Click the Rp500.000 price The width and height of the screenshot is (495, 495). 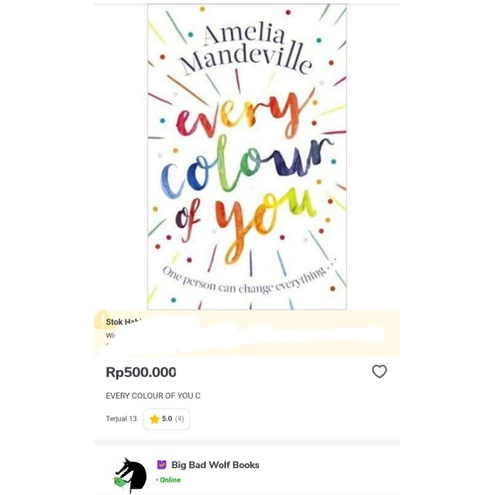141,372
